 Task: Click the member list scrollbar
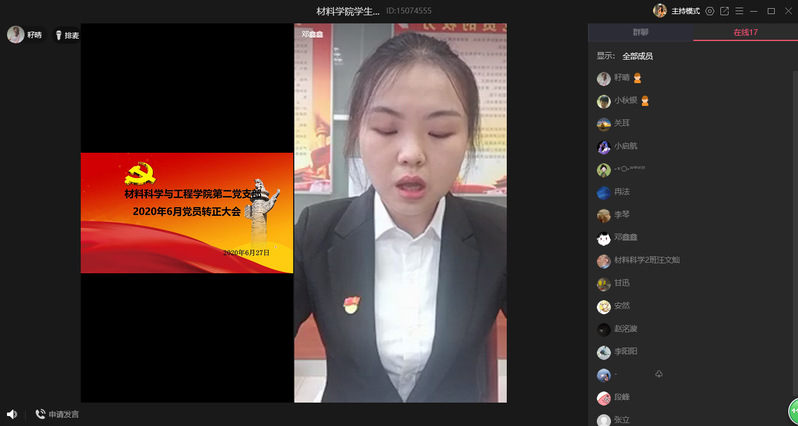click(795, 200)
